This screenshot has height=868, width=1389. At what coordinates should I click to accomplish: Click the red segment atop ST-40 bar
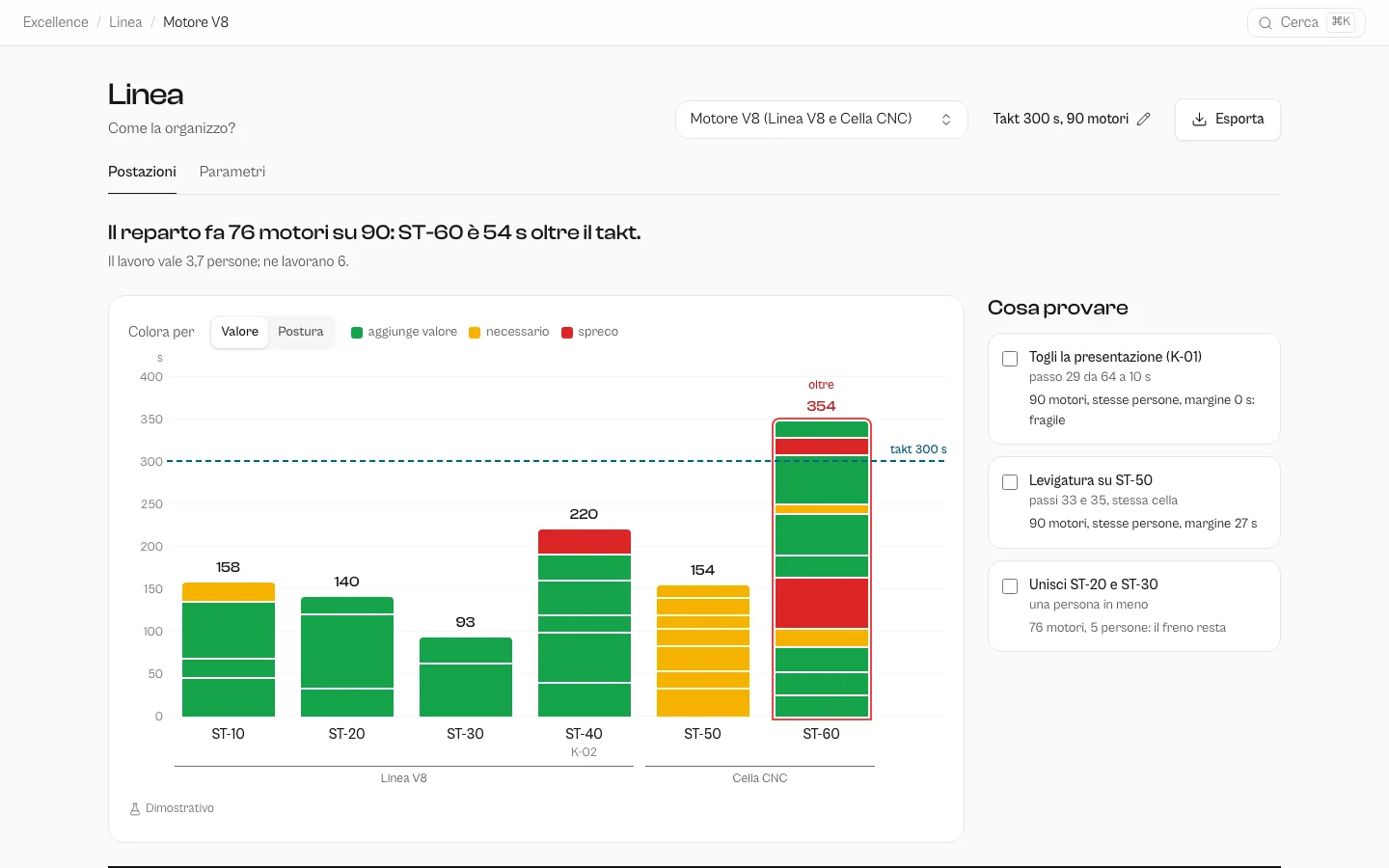(x=585, y=541)
